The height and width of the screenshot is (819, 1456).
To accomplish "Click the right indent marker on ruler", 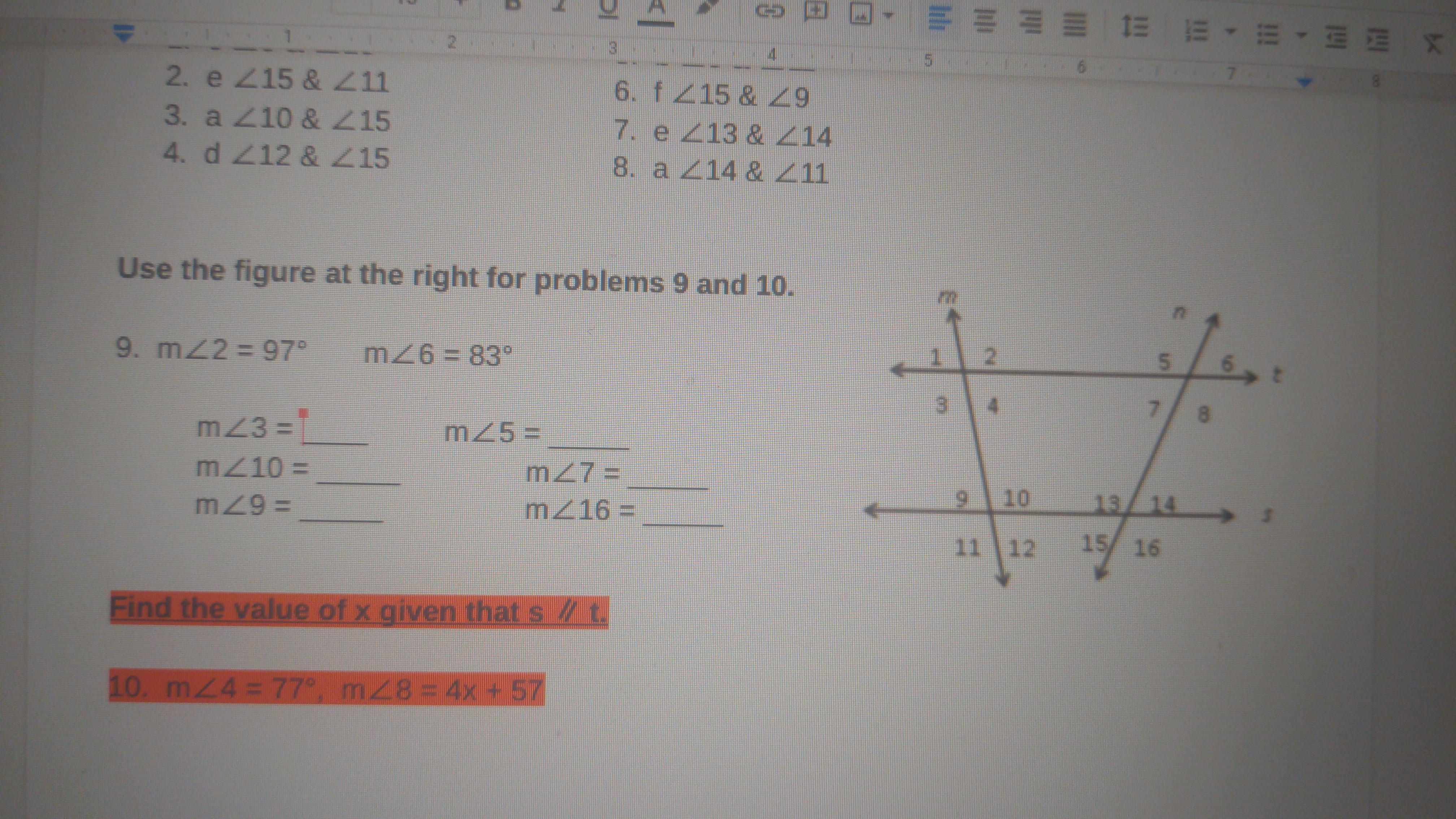I will 1304,83.
